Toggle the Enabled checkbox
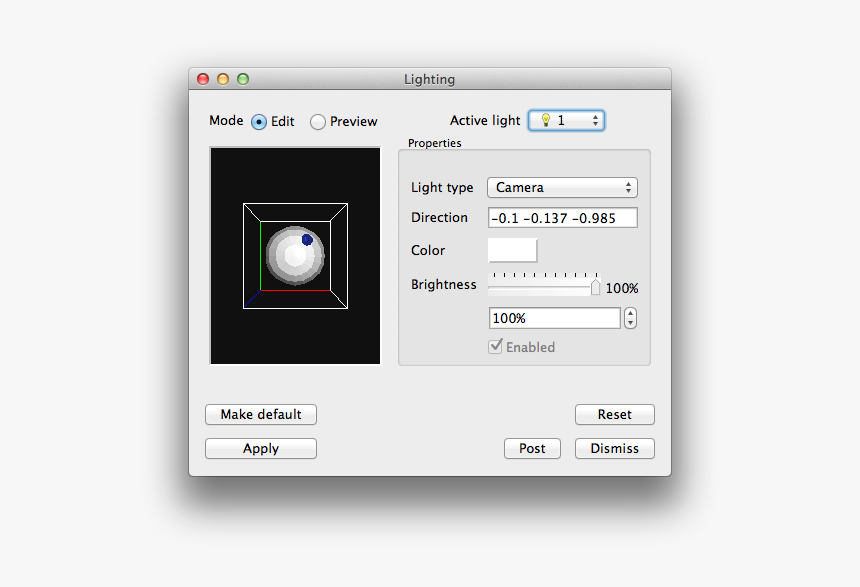Image resolution: width=860 pixels, height=587 pixels. [x=495, y=347]
